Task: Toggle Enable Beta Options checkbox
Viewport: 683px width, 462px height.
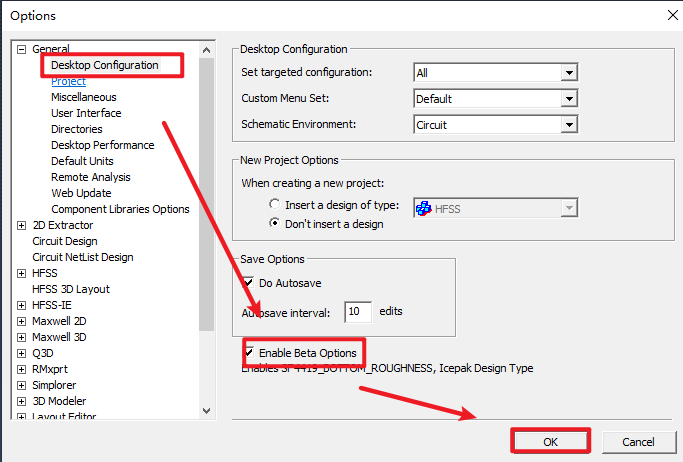Action: [x=249, y=352]
